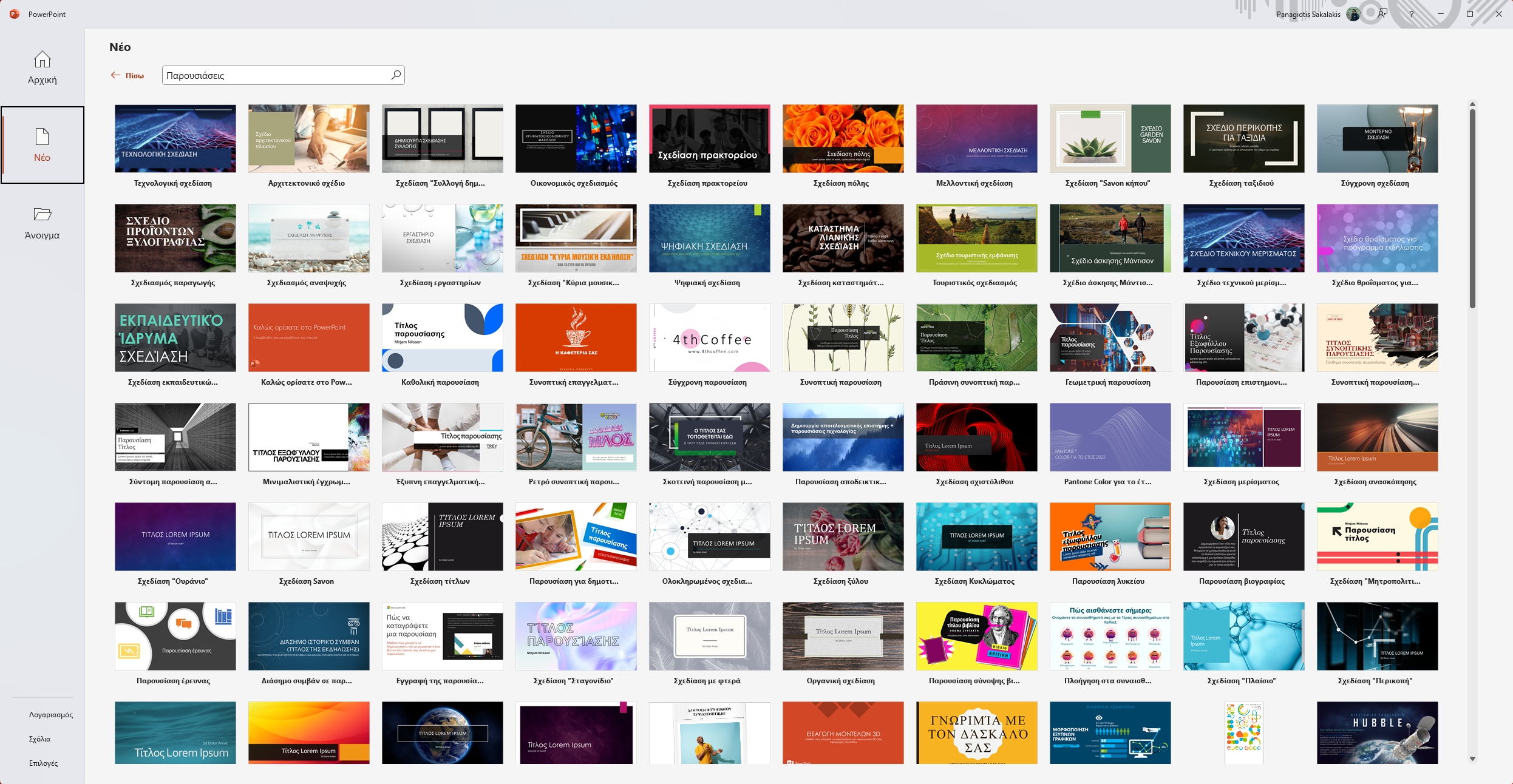
Task: Open the Λογαριασμός account page
Action: [x=50, y=714]
